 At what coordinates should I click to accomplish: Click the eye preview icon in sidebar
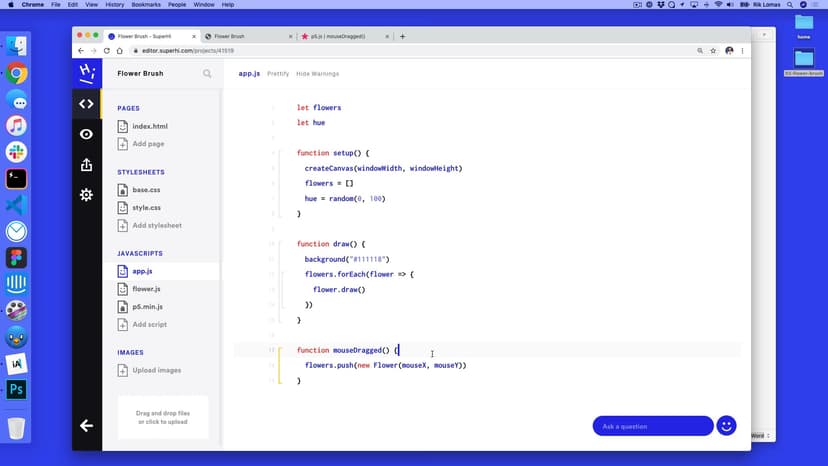tap(86, 134)
